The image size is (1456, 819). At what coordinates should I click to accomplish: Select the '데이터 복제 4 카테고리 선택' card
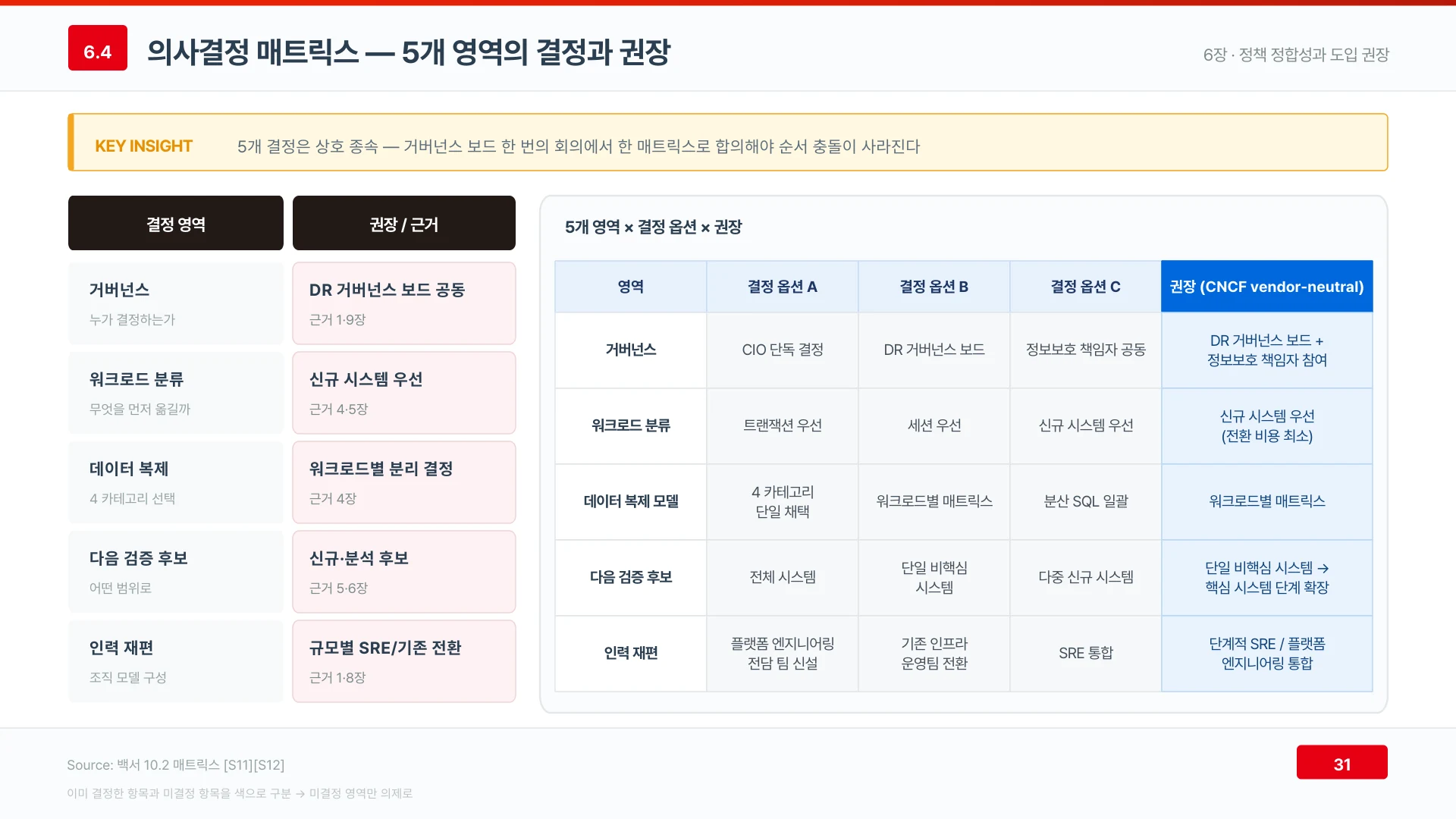[176, 482]
